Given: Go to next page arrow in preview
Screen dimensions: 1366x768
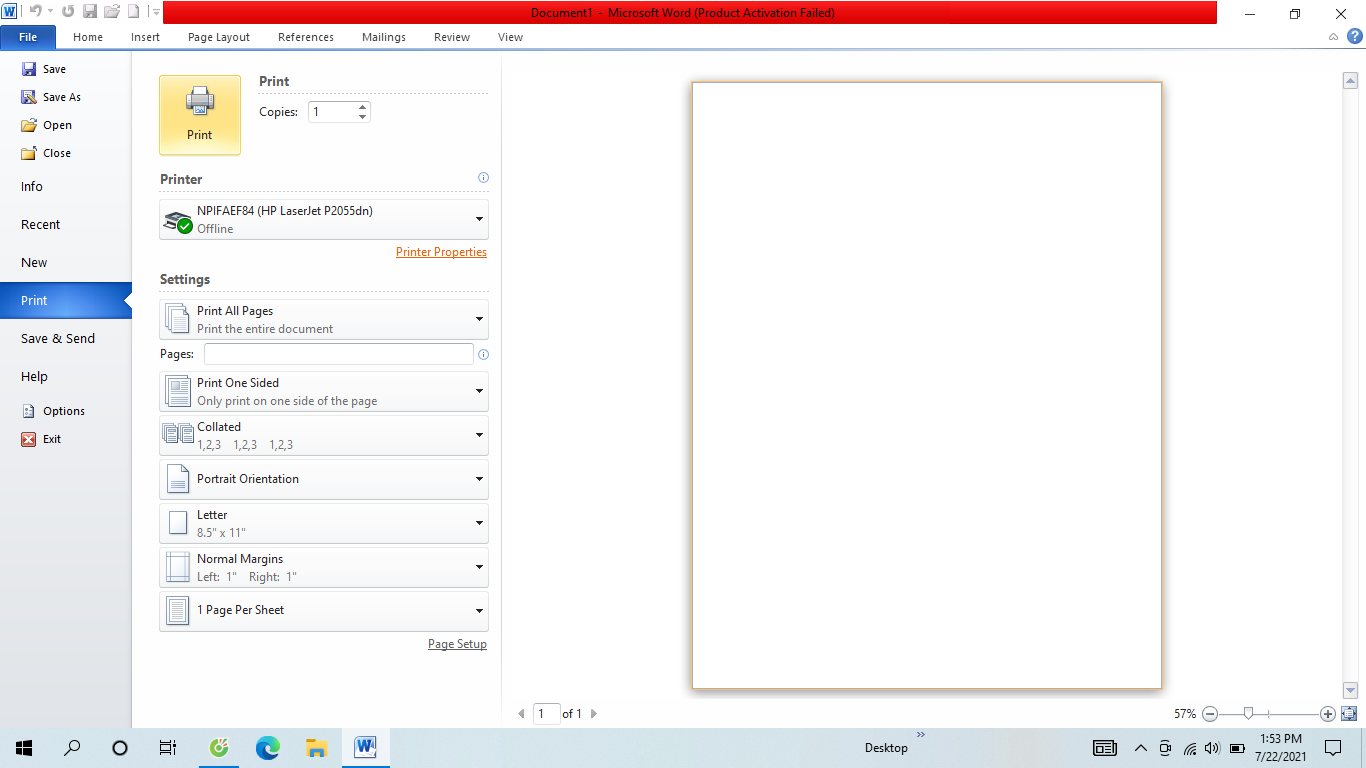Looking at the screenshot, I should tap(594, 714).
